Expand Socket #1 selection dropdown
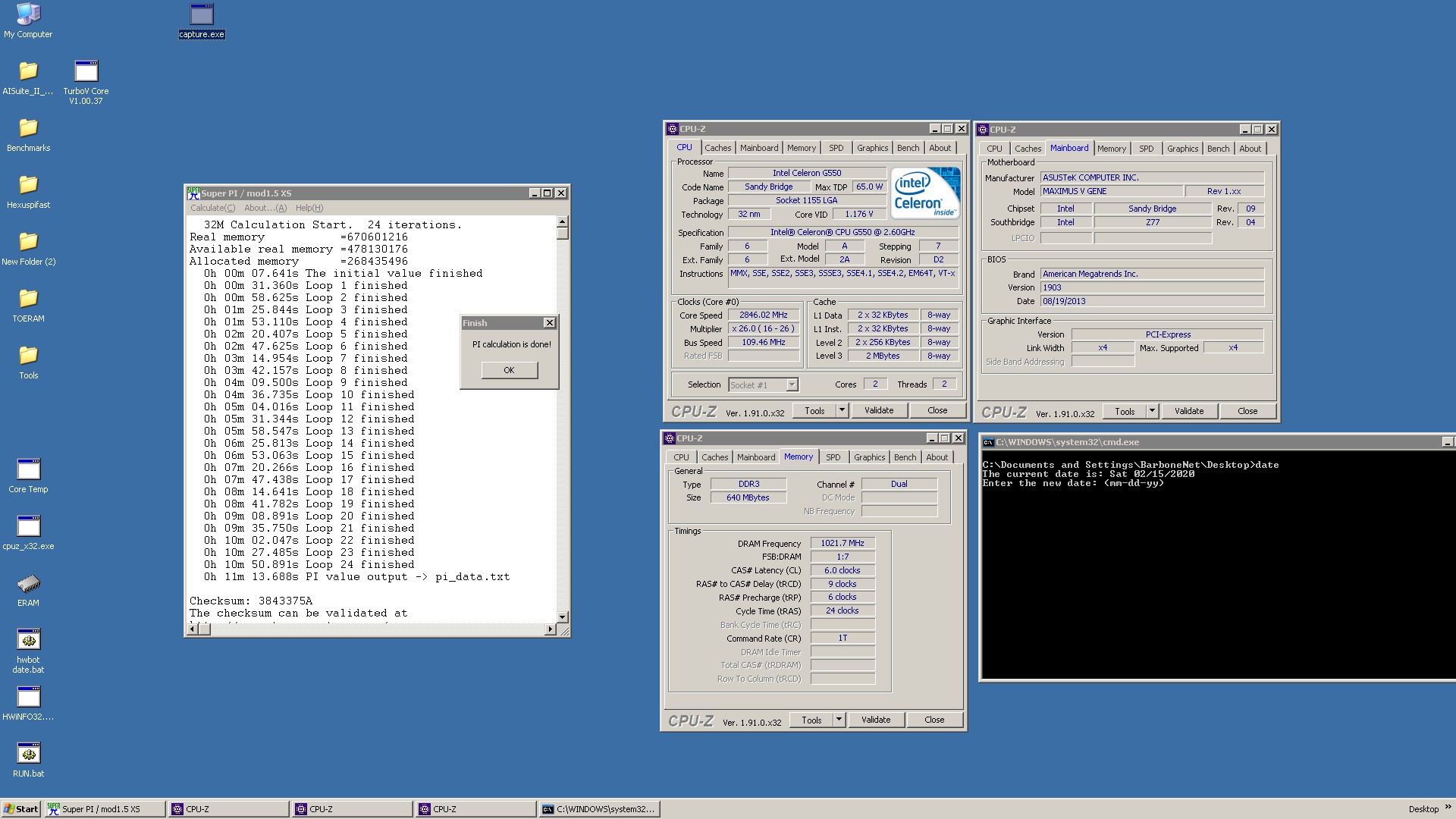This screenshot has width=1456, height=819. [792, 385]
